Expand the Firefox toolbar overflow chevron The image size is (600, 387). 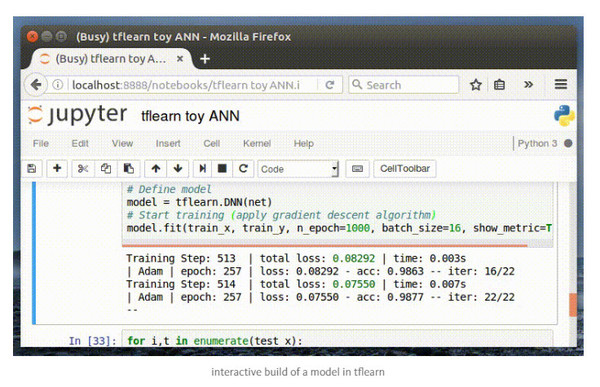[528, 84]
